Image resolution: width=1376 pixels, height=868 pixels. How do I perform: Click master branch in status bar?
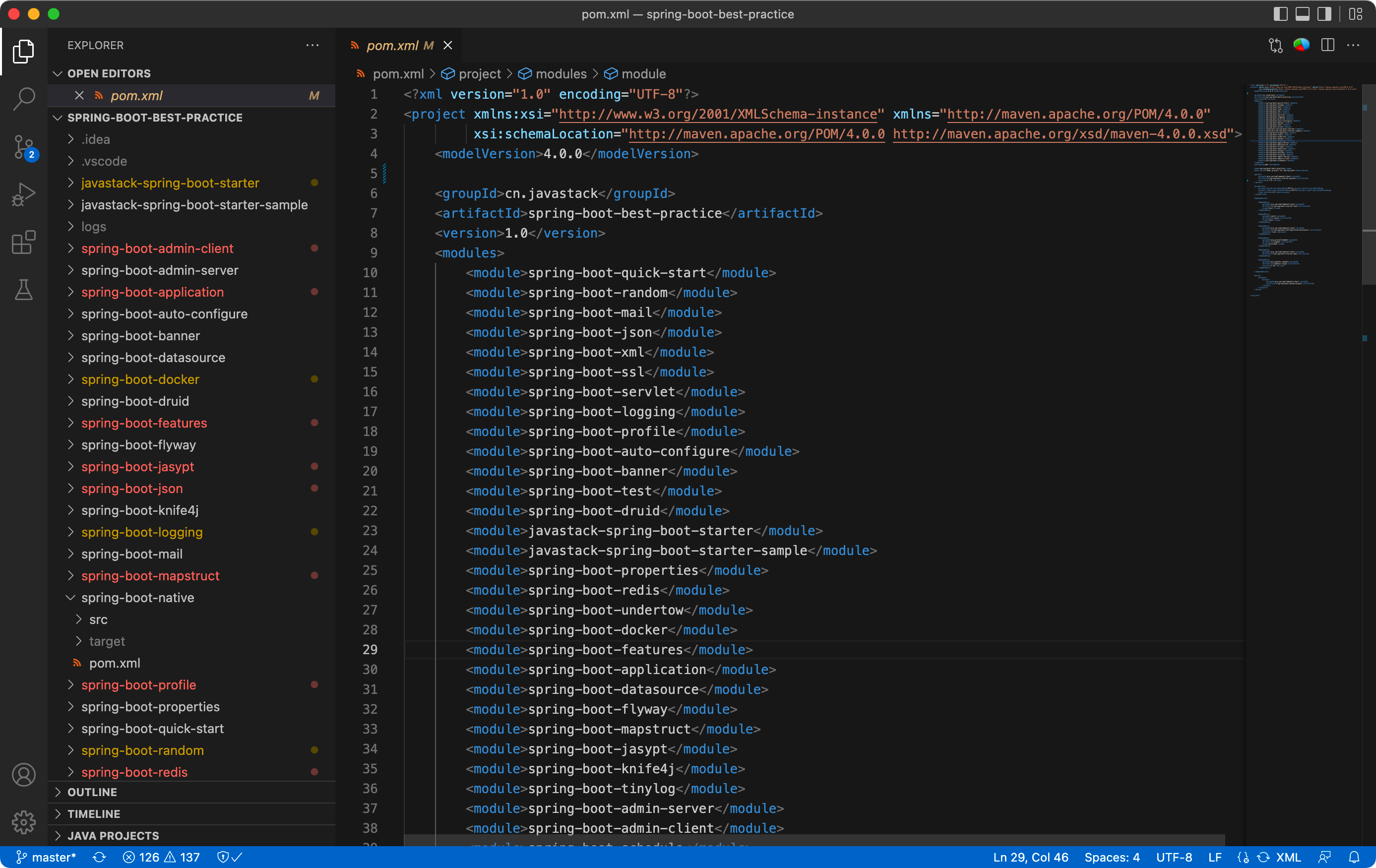tap(46, 857)
